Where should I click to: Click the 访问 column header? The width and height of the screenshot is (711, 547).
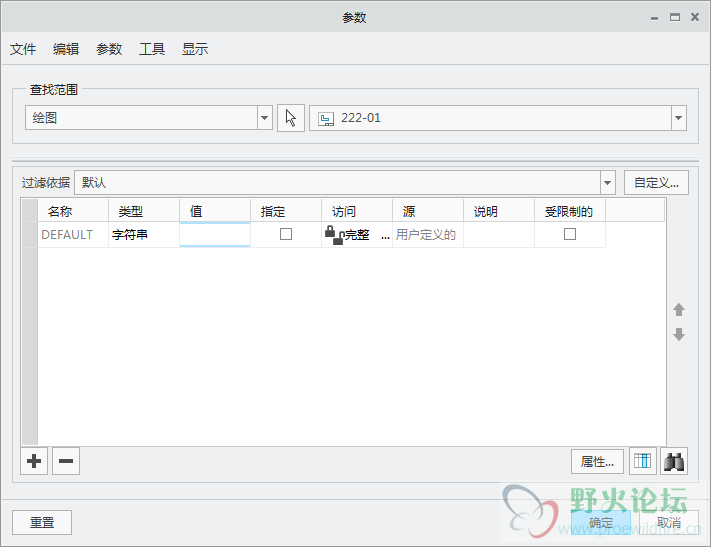pyautogui.click(x=357, y=211)
